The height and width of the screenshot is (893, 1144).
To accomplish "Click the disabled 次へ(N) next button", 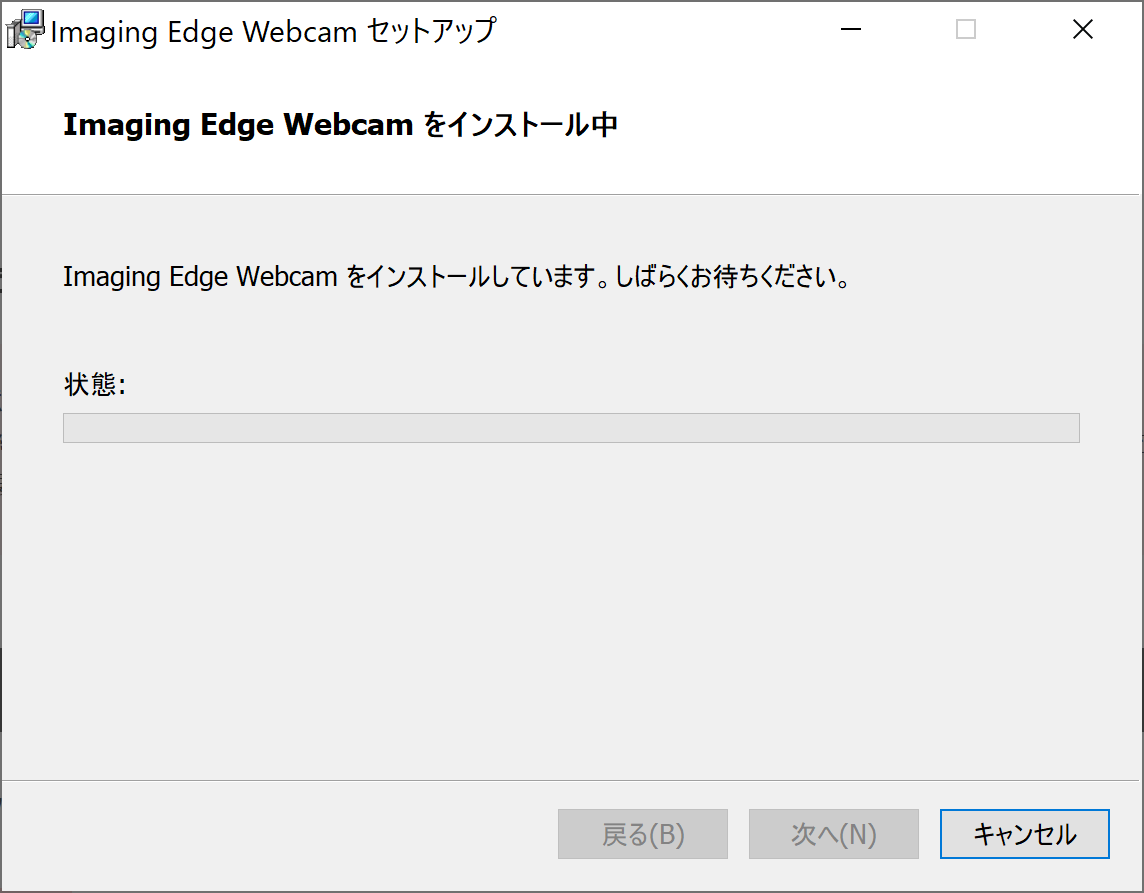I will tap(833, 833).
